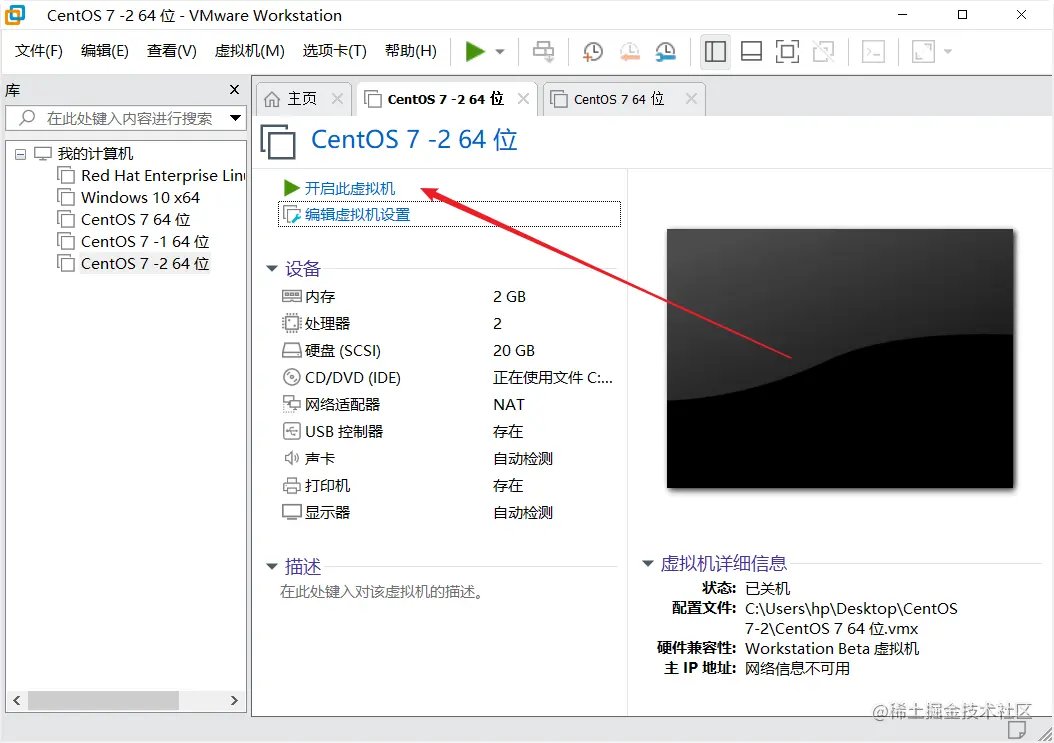The image size is (1054, 743).
Task: Click the message log icon in status bar
Action: pos(1016,730)
